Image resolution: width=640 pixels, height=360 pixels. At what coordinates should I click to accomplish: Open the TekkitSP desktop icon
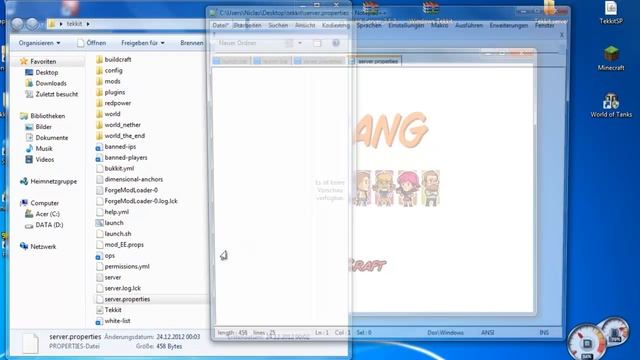tap(611, 12)
